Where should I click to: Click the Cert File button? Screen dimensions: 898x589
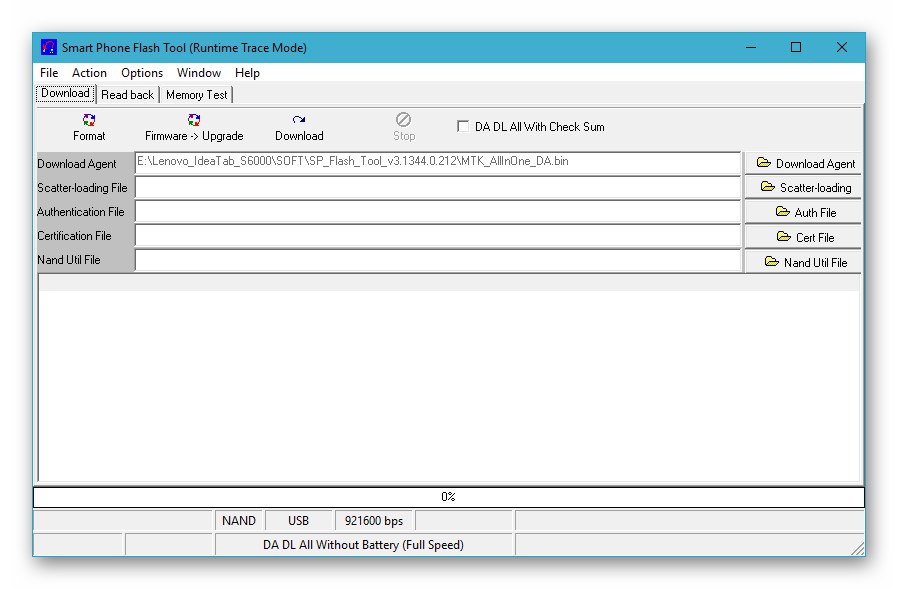803,237
